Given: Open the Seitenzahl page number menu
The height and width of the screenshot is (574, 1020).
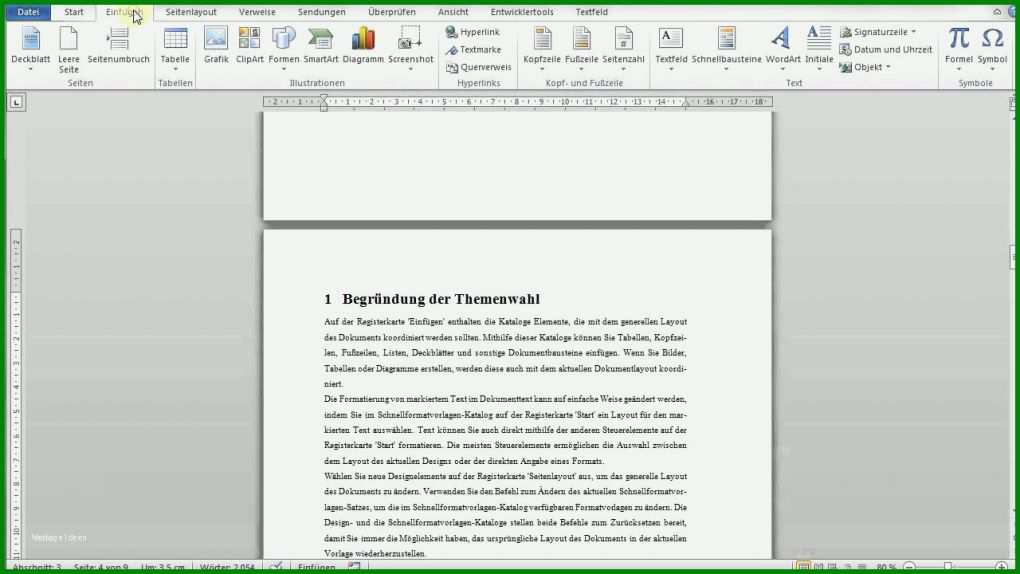Looking at the screenshot, I should click(x=623, y=49).
